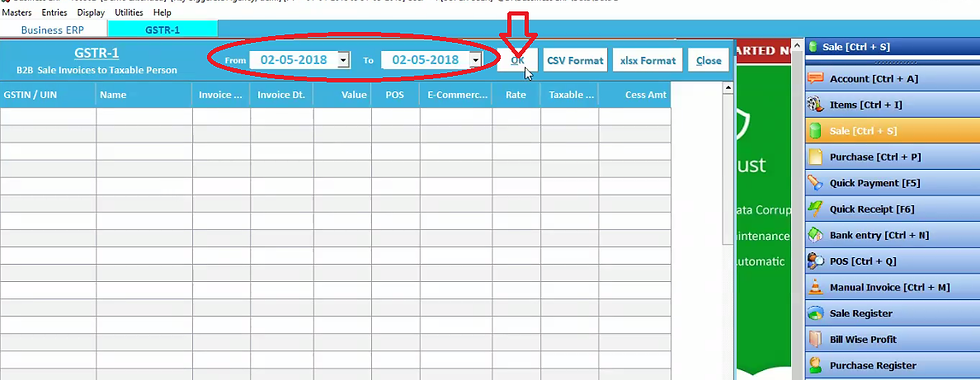The height and width of the screenshot is (380, 980).
Task: Open Manual Invoice [Ctrl + M] shortcut
Action: [892, 288]
